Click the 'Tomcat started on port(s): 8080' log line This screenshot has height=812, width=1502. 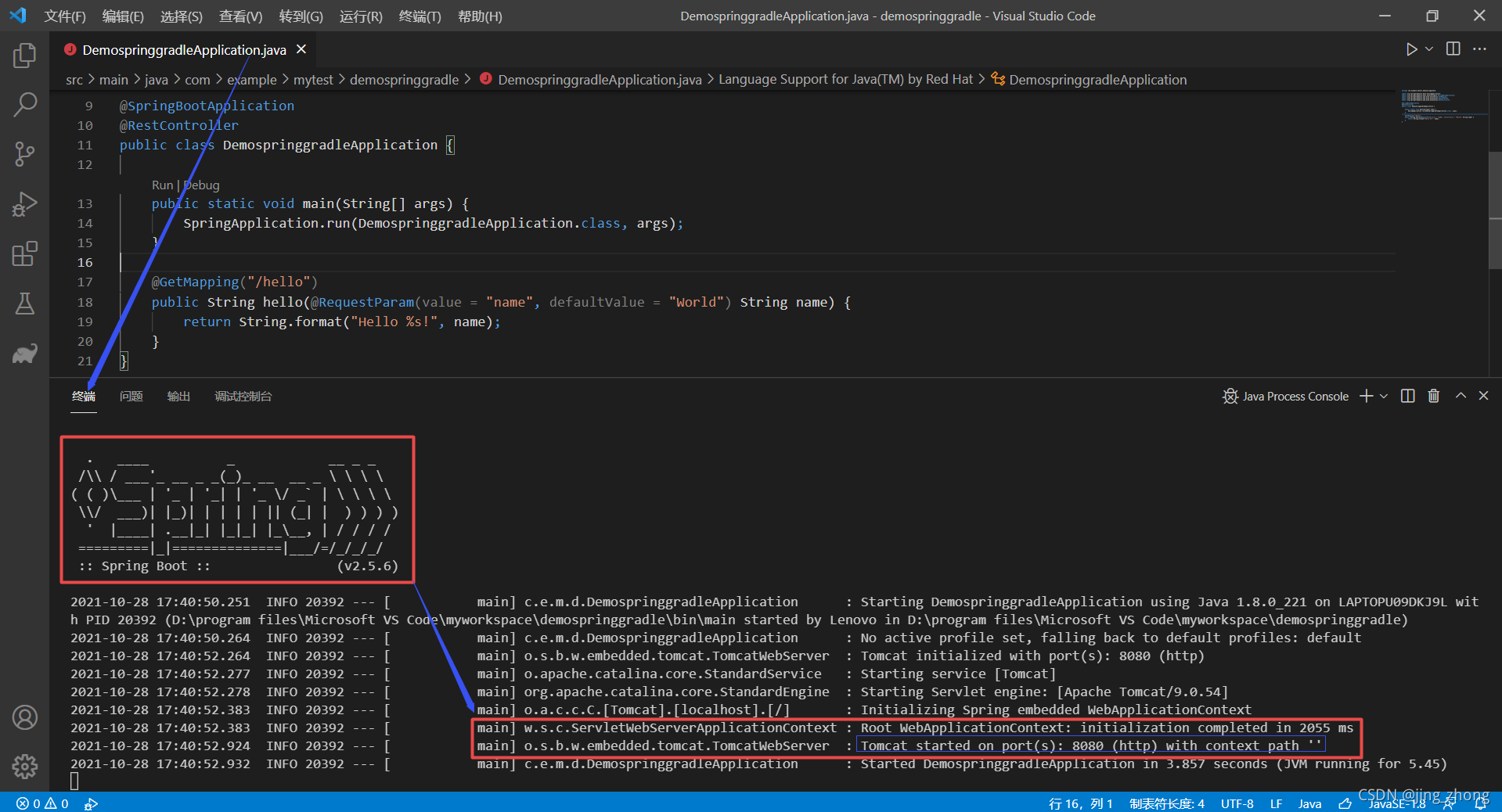[x=1090, y=746]
